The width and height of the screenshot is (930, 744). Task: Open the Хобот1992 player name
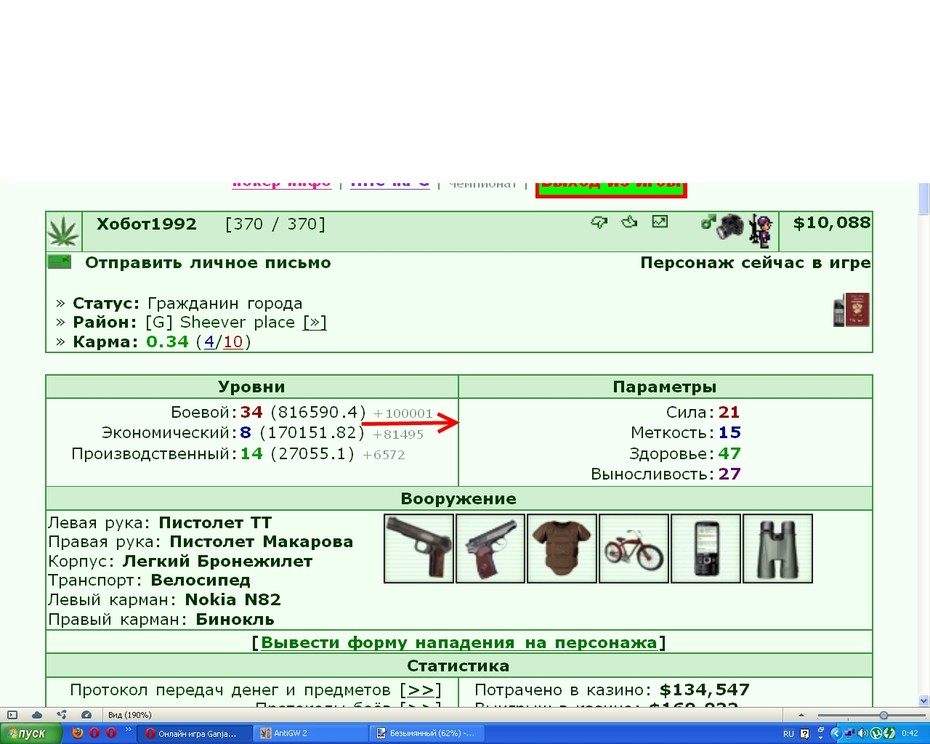pyautogui.click(x=146, y=224)
